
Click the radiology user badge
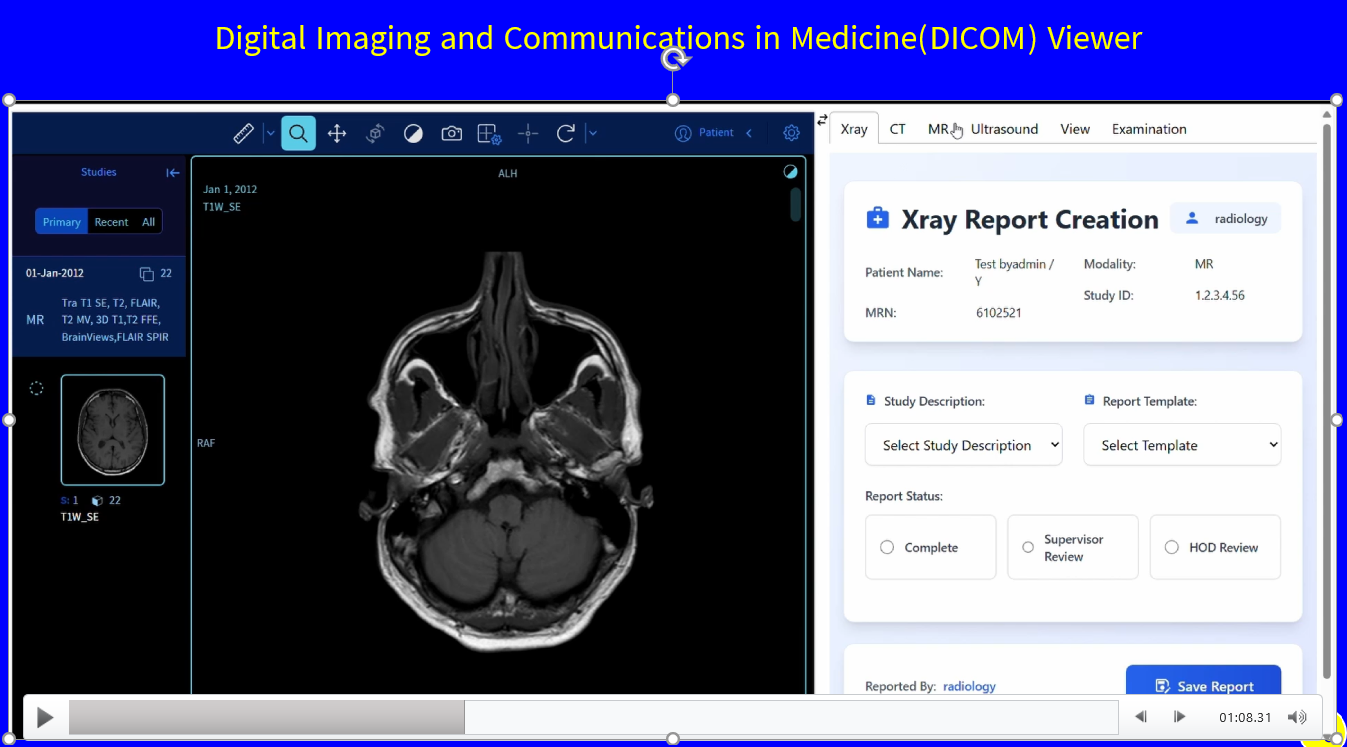(1226, 219)
